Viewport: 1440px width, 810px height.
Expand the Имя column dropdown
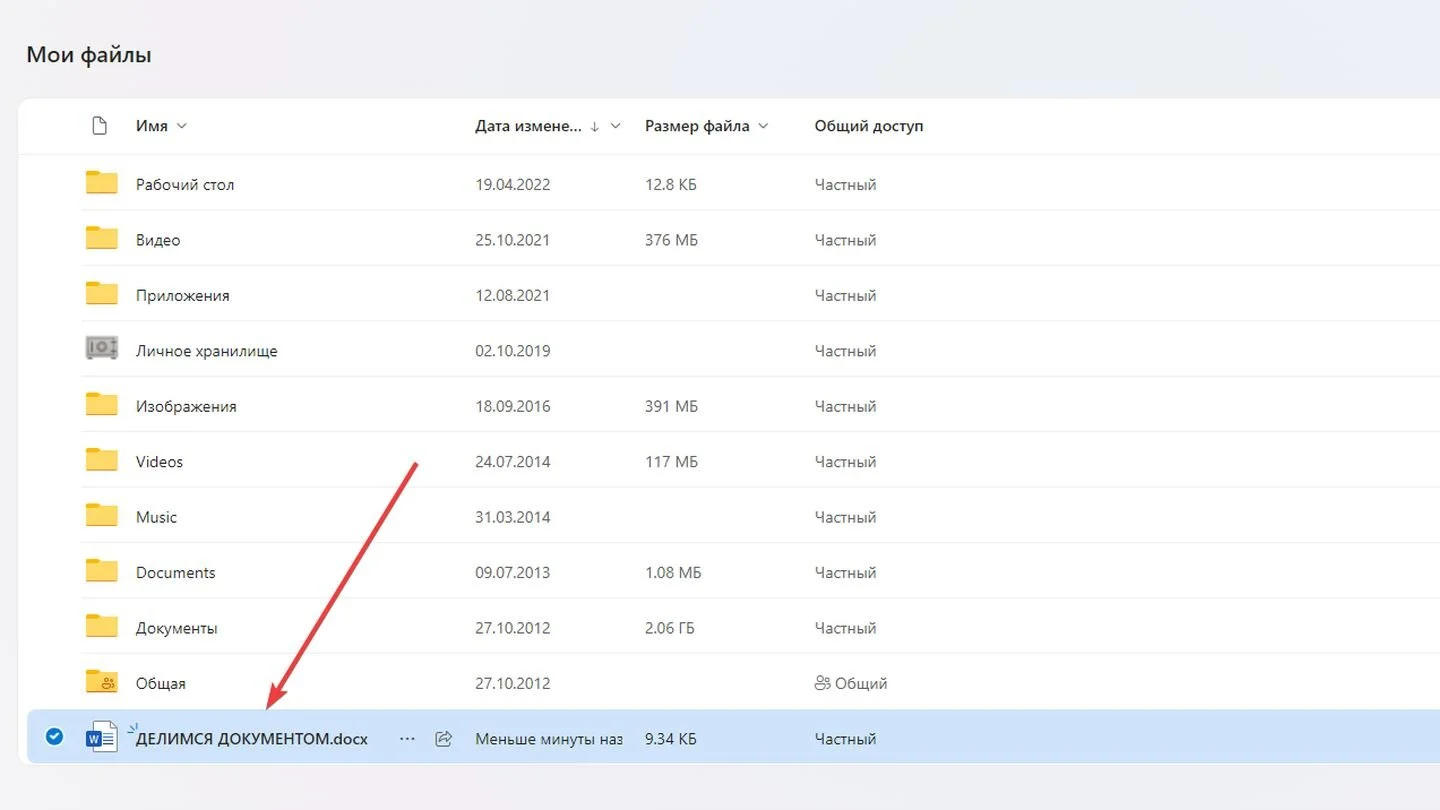[x=181, y=126]
